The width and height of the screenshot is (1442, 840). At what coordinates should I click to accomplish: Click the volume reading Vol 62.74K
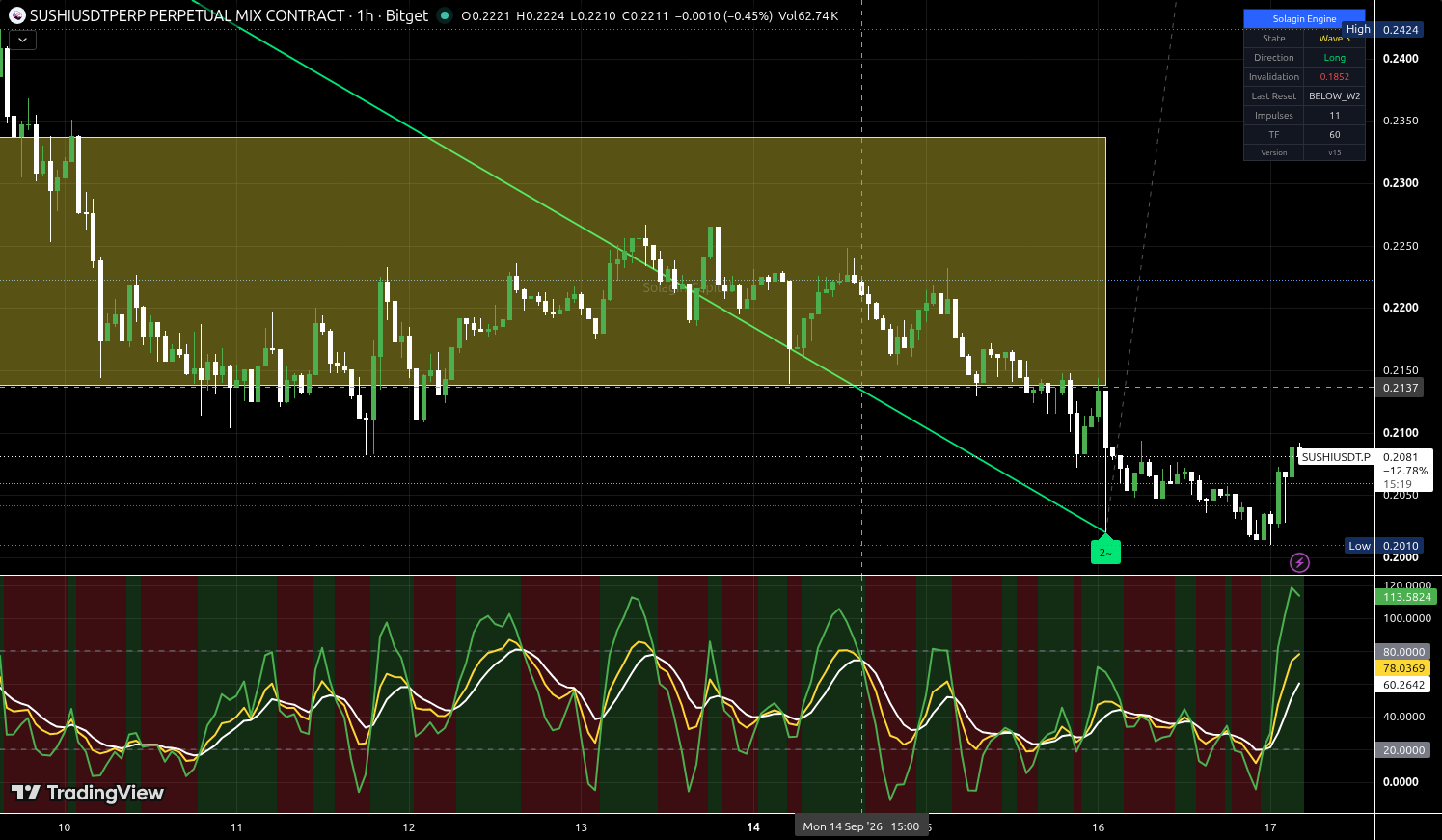point(807,16)
